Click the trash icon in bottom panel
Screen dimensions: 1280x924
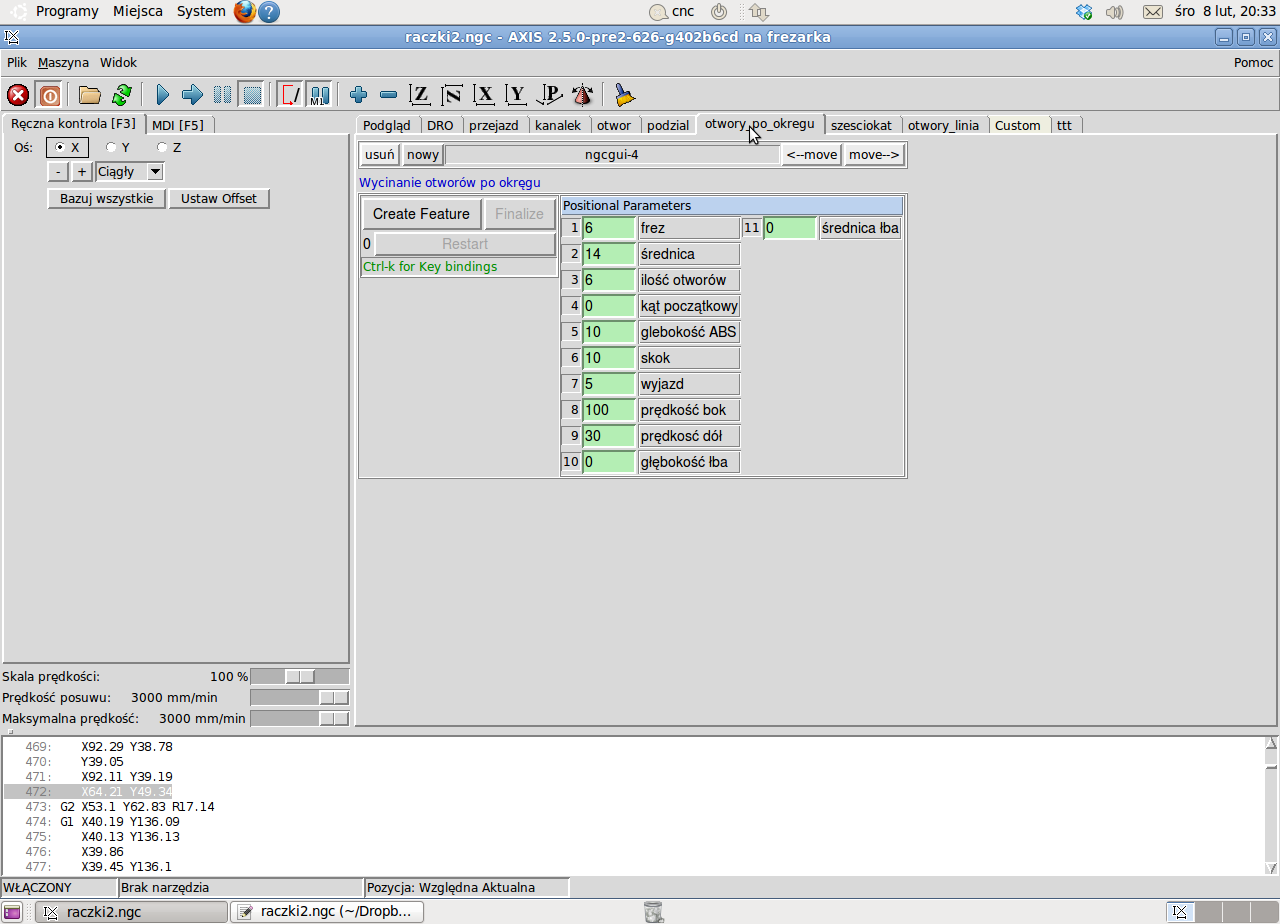click(653, 912)
